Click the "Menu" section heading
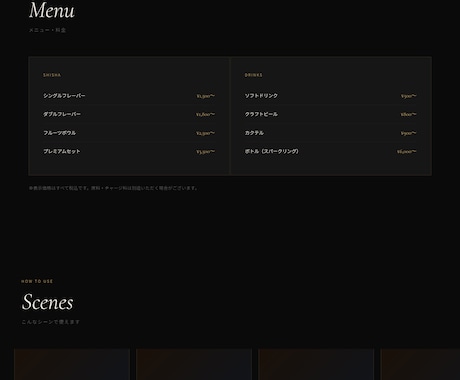This screenshot has width=460, height=380. pyautogui.click(x=52, y=10)
